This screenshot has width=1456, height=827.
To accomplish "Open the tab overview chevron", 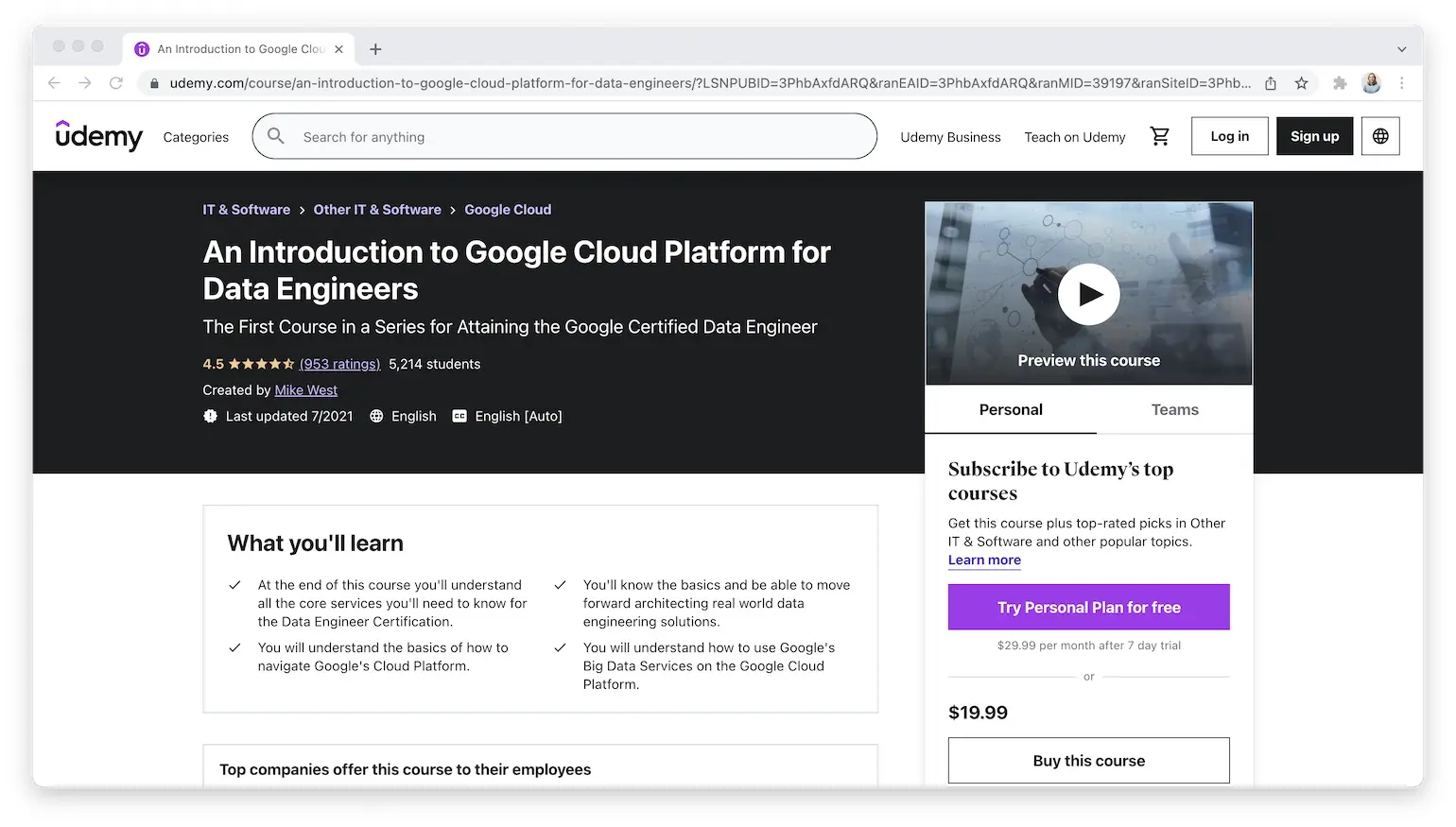I will click(1402, 48).
